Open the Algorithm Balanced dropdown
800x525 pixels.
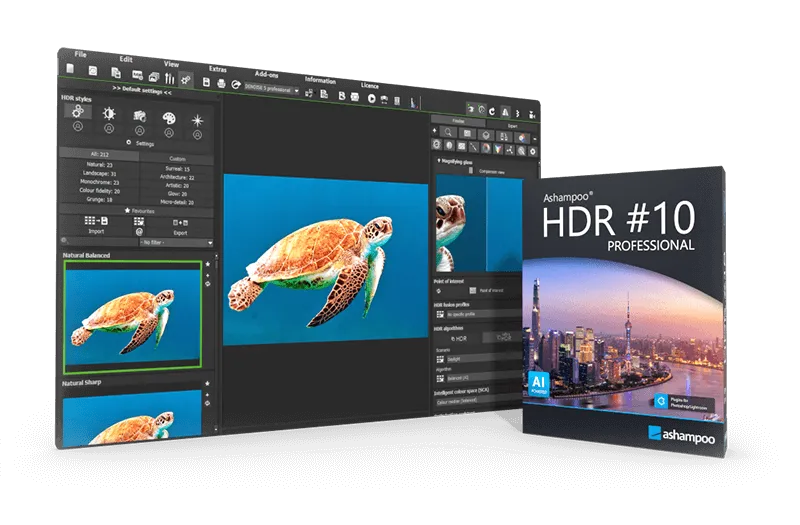[x=484, y=378]
